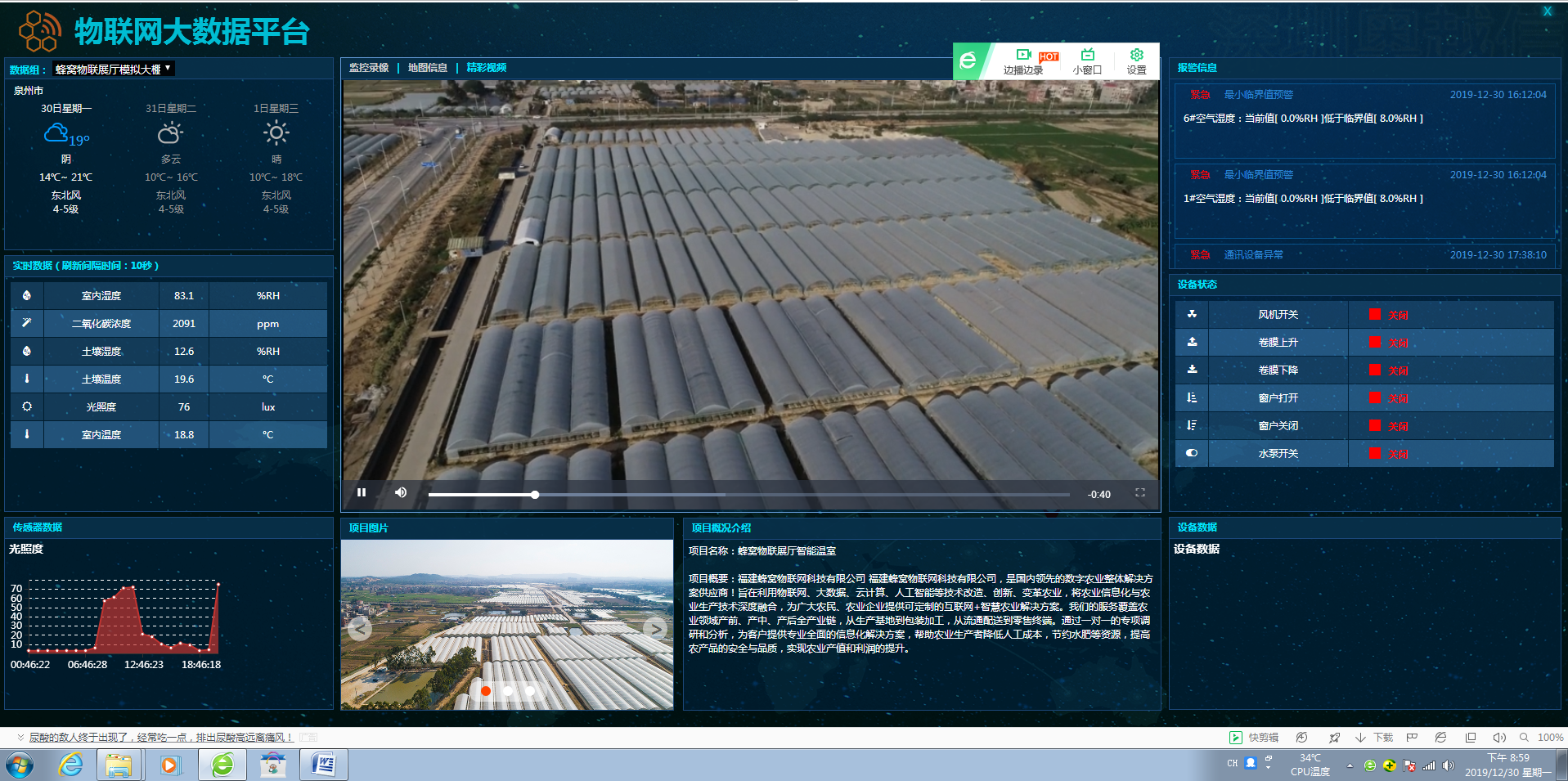
Task: Open 下载 downloads in browser status bar
Action: coord(1374,738)
